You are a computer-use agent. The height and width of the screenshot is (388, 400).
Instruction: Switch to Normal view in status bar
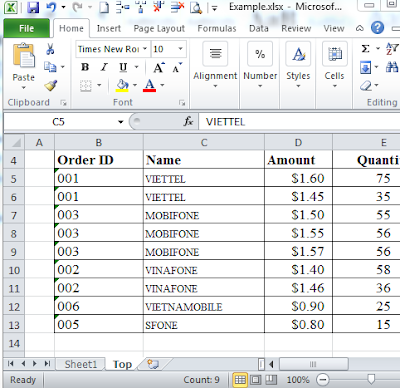pyautogui.click(x=240, y=380)
